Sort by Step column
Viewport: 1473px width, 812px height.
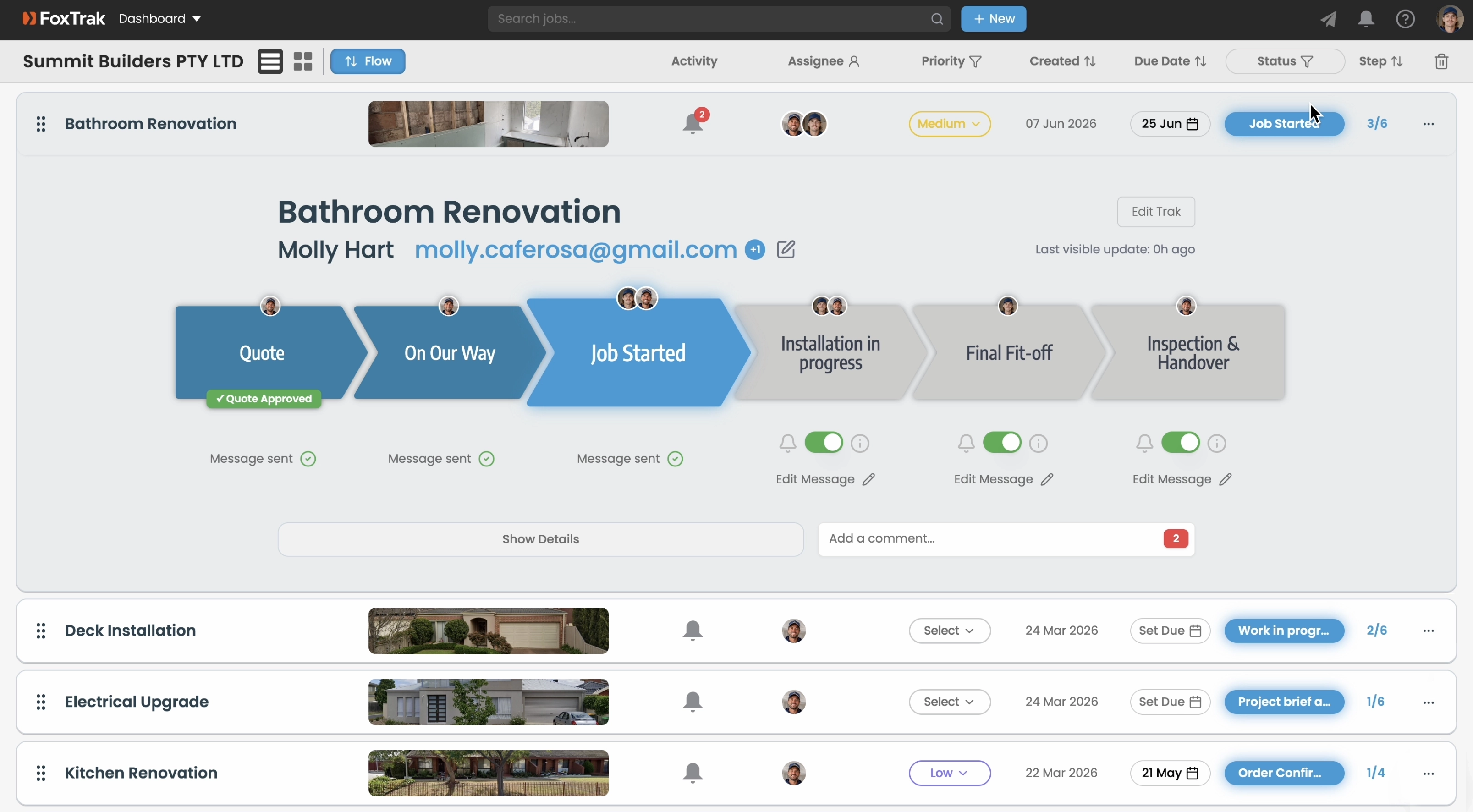coord(1381,61)
